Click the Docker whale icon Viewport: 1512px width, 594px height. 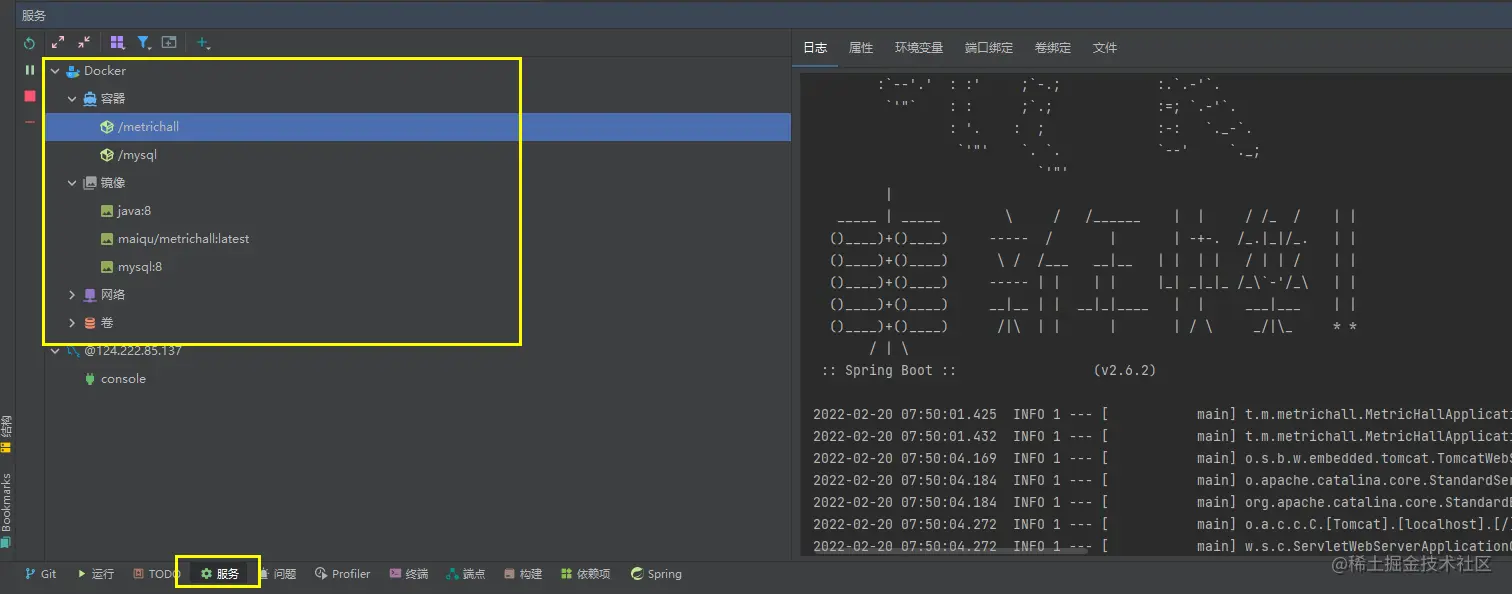point(72,71)
